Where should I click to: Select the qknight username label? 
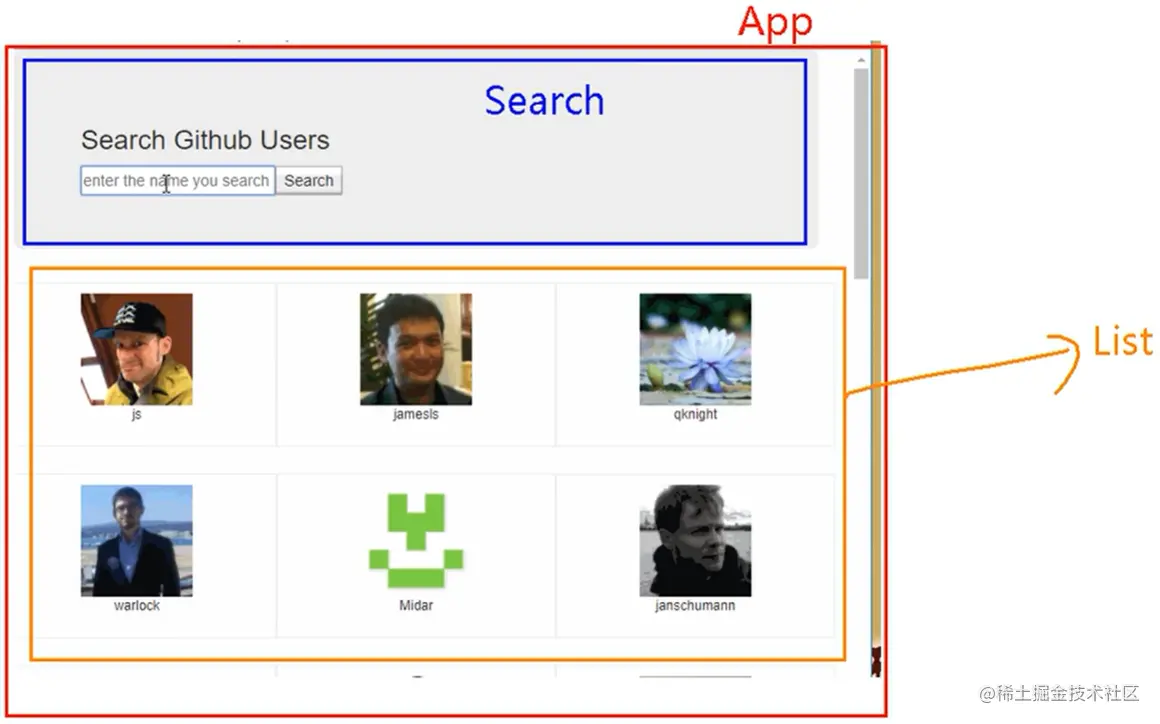695,414
